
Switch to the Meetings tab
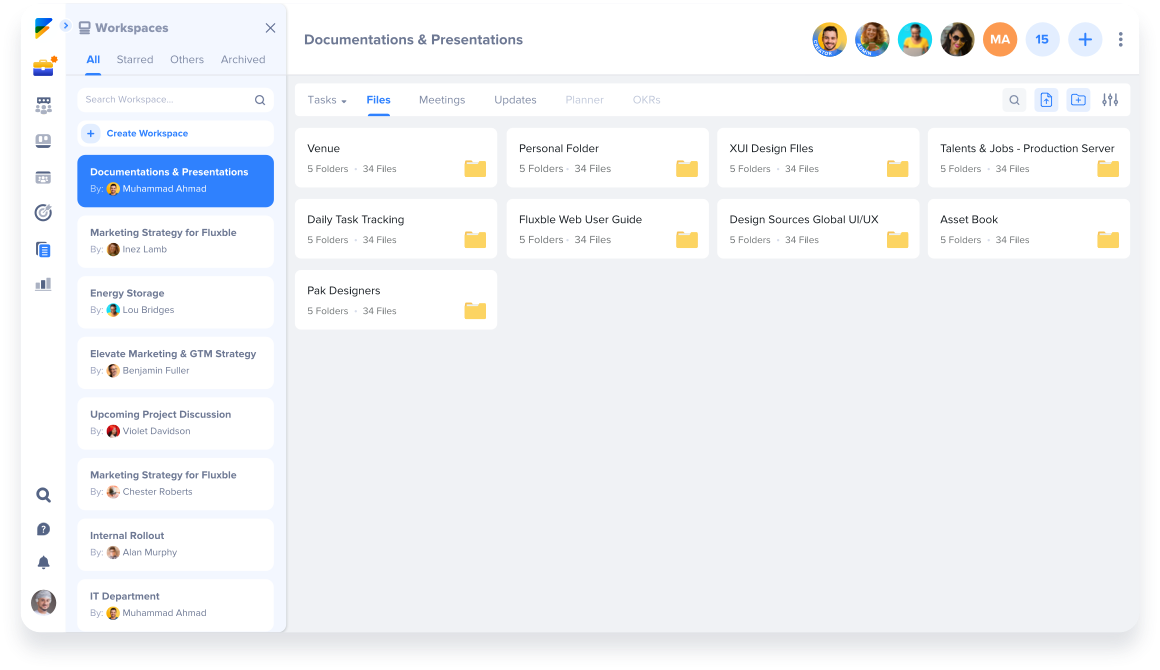pos(442,100)
